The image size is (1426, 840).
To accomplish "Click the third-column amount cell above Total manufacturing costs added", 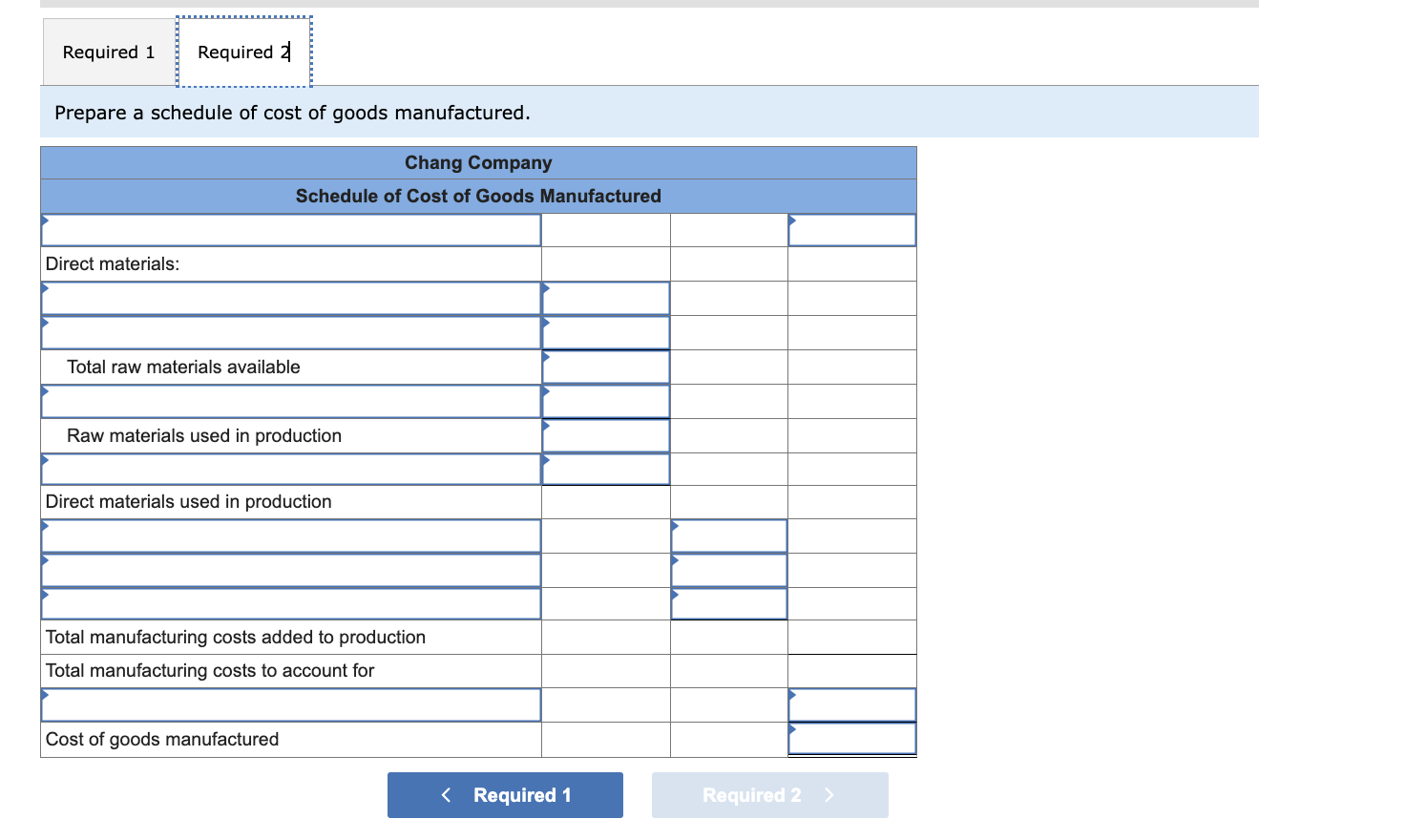I will pyautogui.click(x=728, y=603).
